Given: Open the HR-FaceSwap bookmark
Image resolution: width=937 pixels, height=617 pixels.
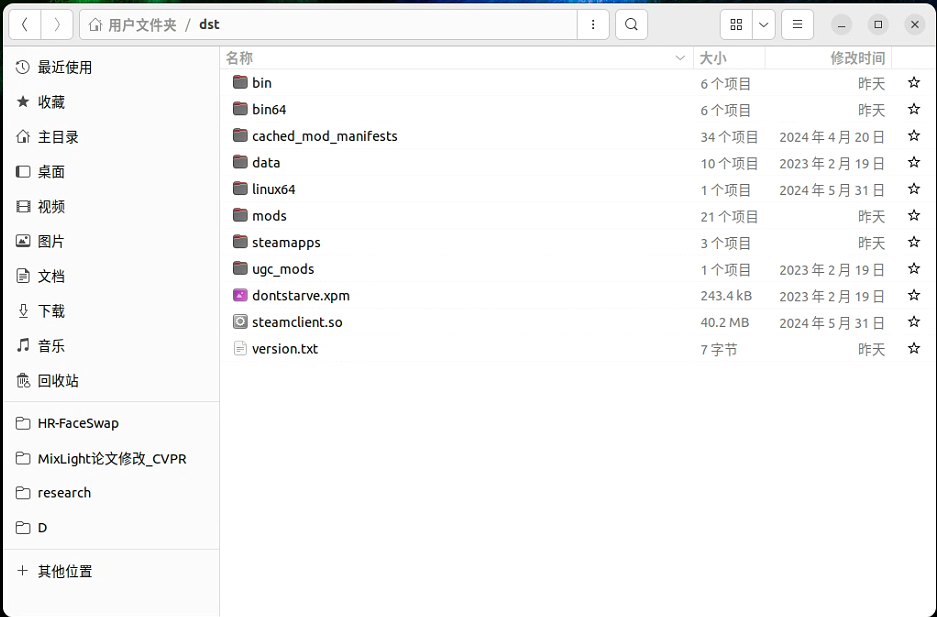Looking at the screenshot, I should pos(111,423).
